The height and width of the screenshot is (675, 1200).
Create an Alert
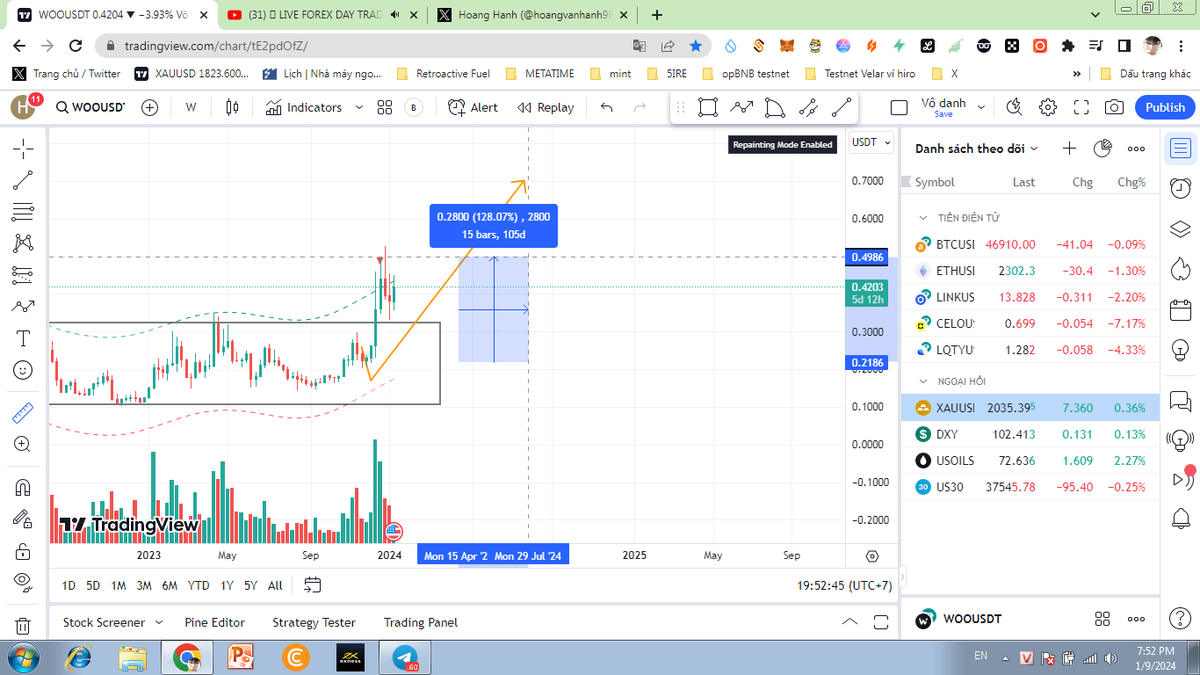(x=473, y=107)
